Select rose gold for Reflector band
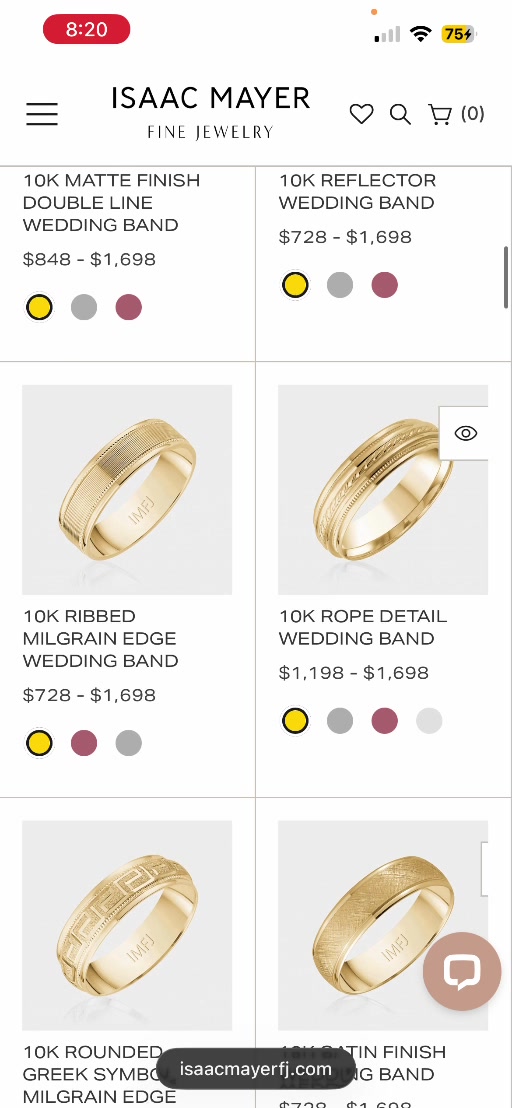 (385, 285)
